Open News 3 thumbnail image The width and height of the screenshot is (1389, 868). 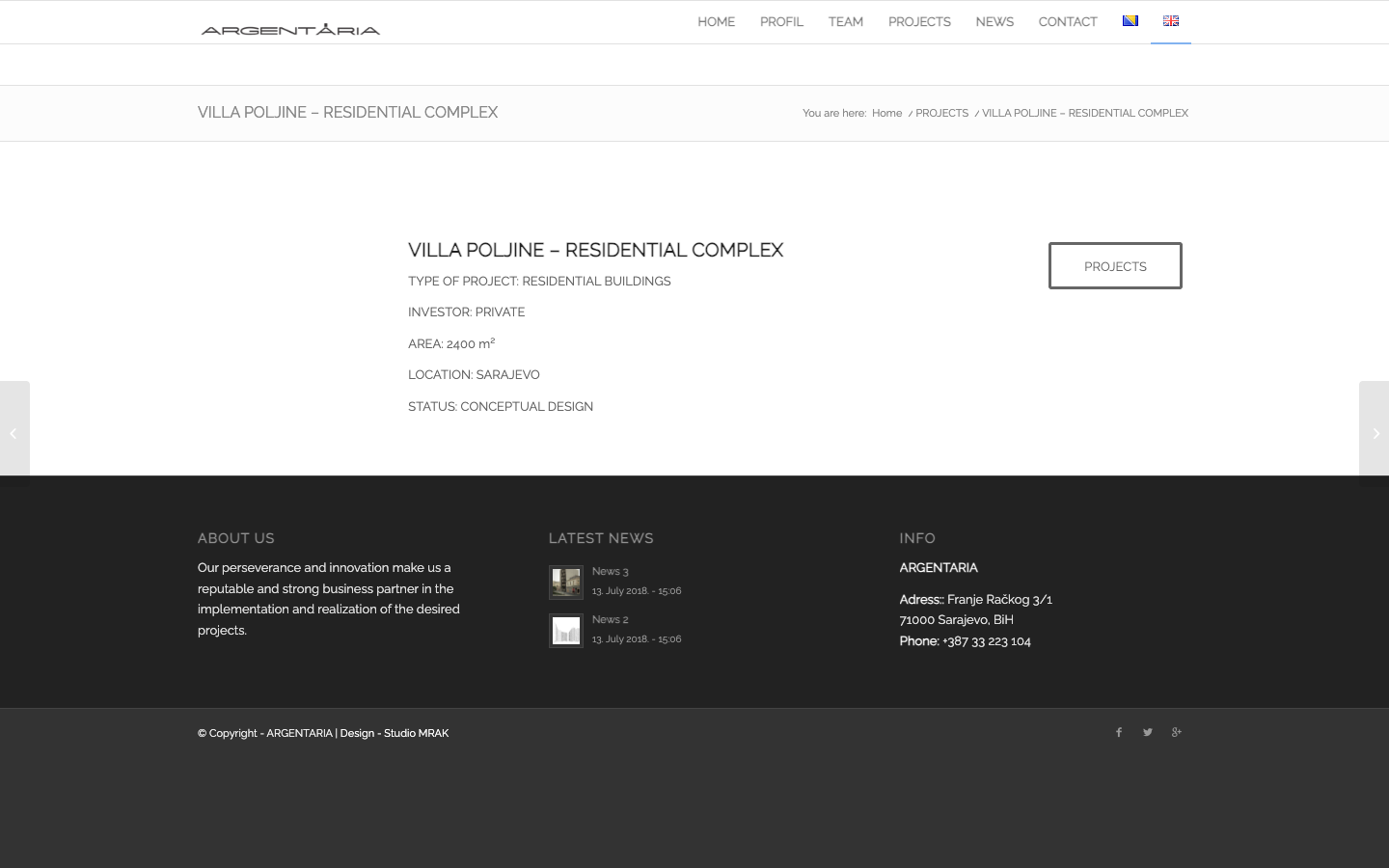tap(566, 582)
